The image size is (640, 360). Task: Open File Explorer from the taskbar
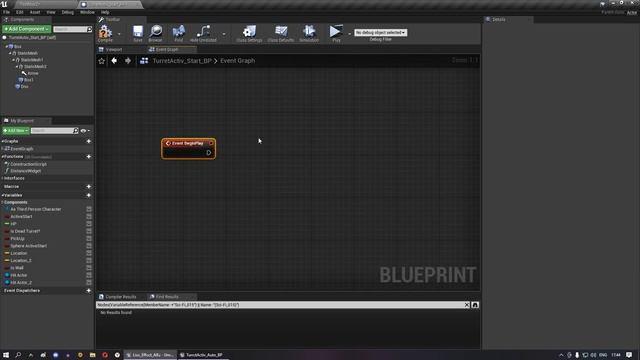pyautogui.click(x=93, y=355)
